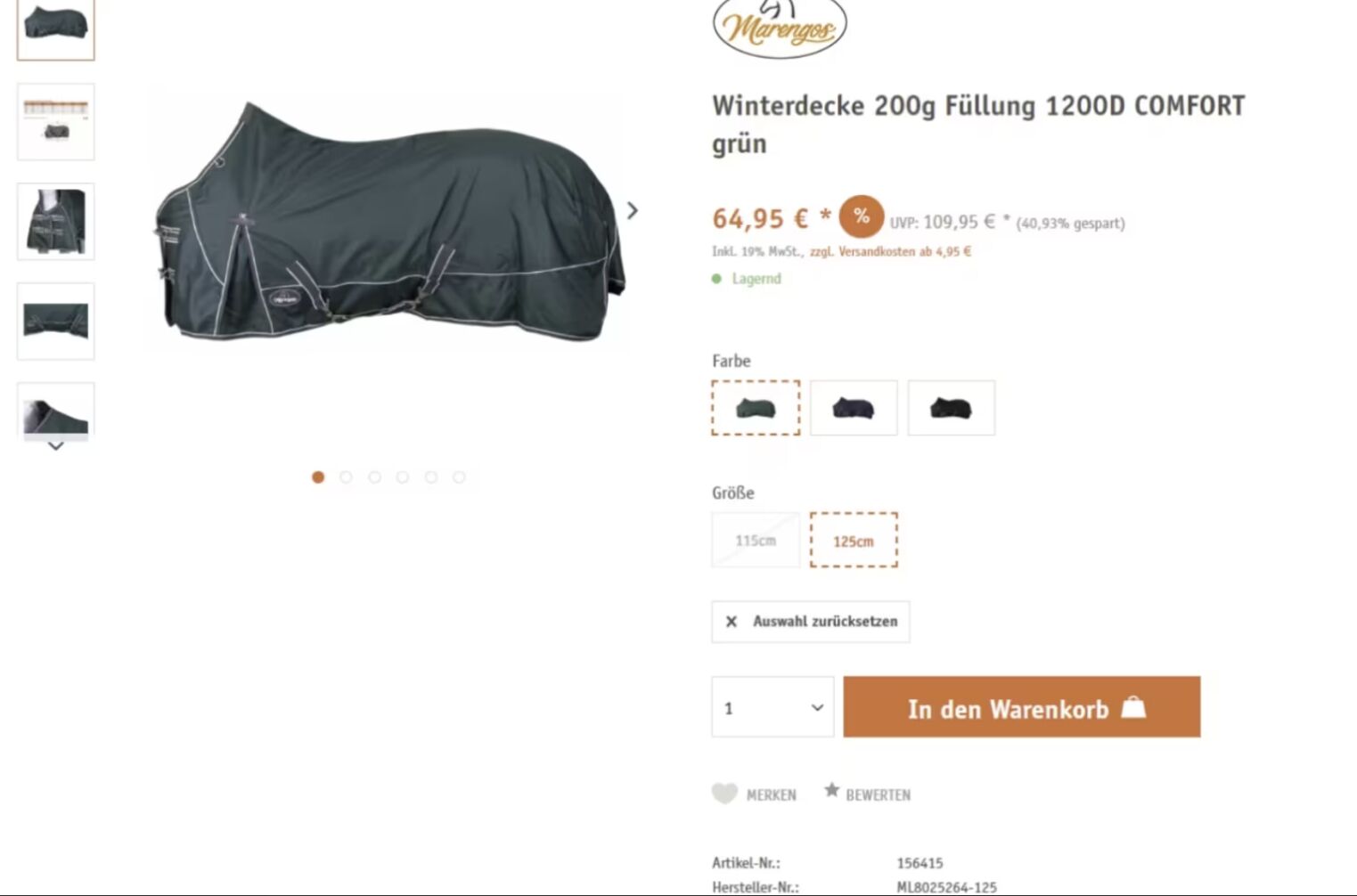Select size 115cm
Screen dimensions: 1357x896
[x=756, y=540]
